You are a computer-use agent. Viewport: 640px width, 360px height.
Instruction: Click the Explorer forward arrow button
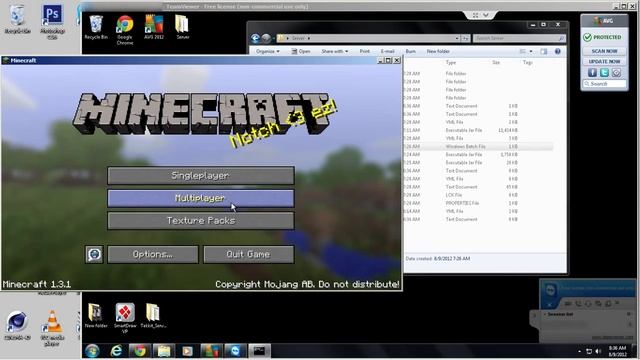tap(266, 38)
